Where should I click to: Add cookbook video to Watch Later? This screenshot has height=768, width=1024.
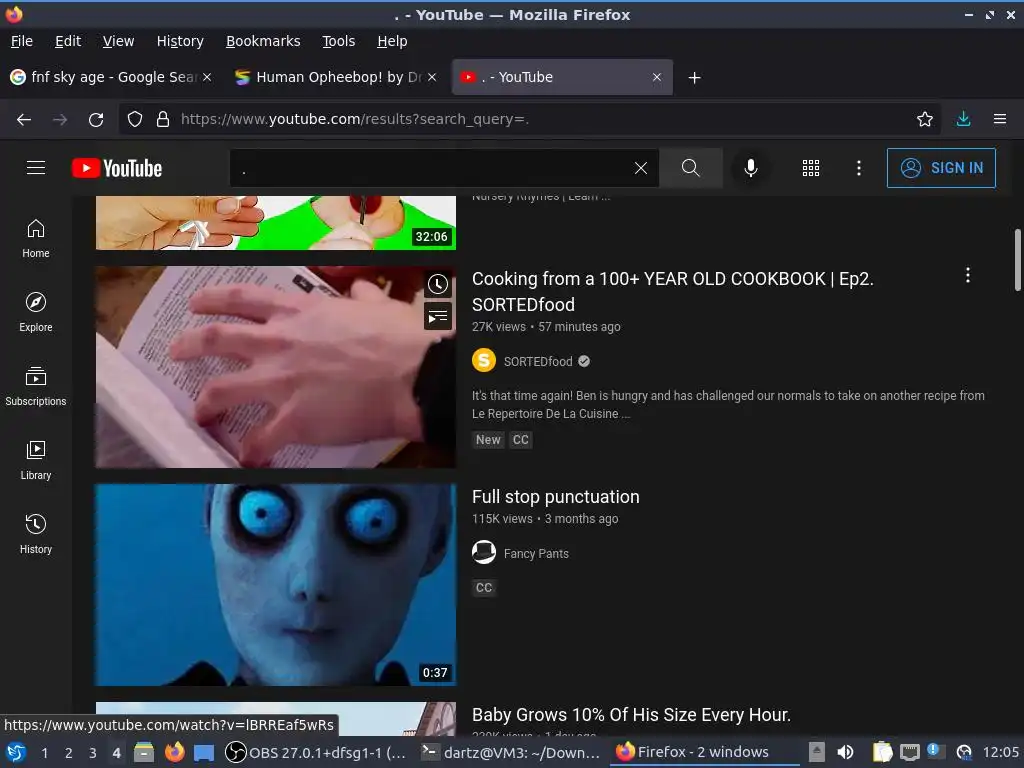click(438, 284)
